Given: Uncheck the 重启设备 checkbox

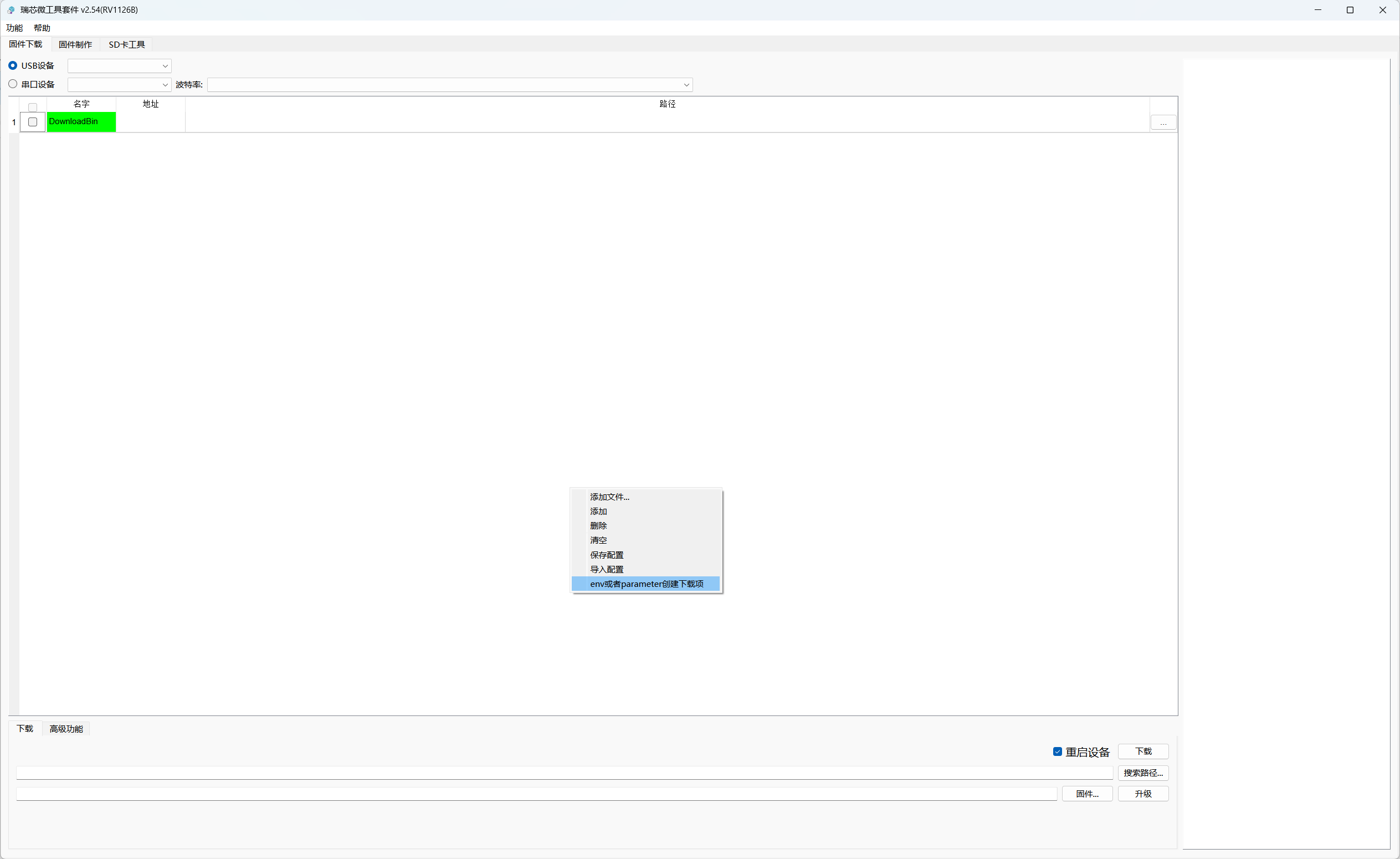Looking at the screenshot, I should (1058, 751).
